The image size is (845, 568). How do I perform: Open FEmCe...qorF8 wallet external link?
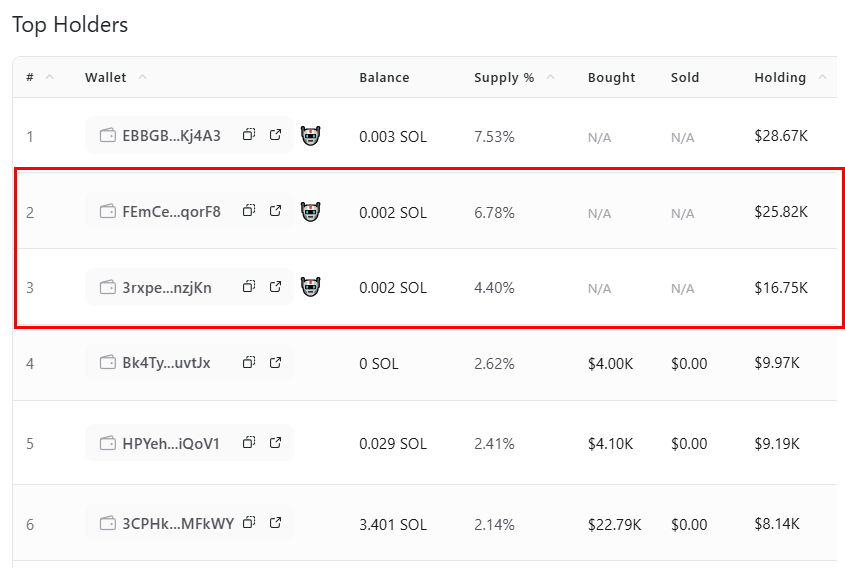tap(275, 211)
